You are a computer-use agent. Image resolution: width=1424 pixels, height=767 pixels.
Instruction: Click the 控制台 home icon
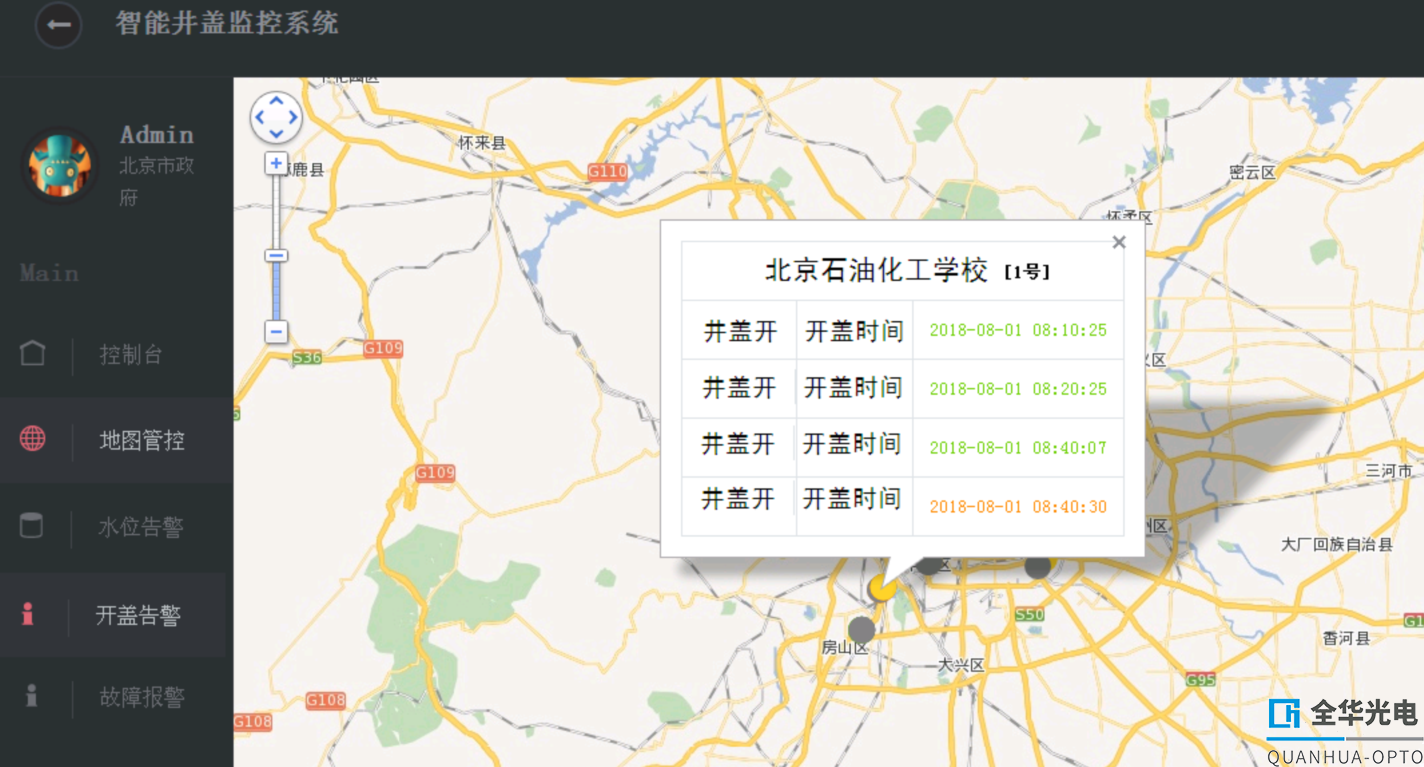tap(33, 353)
